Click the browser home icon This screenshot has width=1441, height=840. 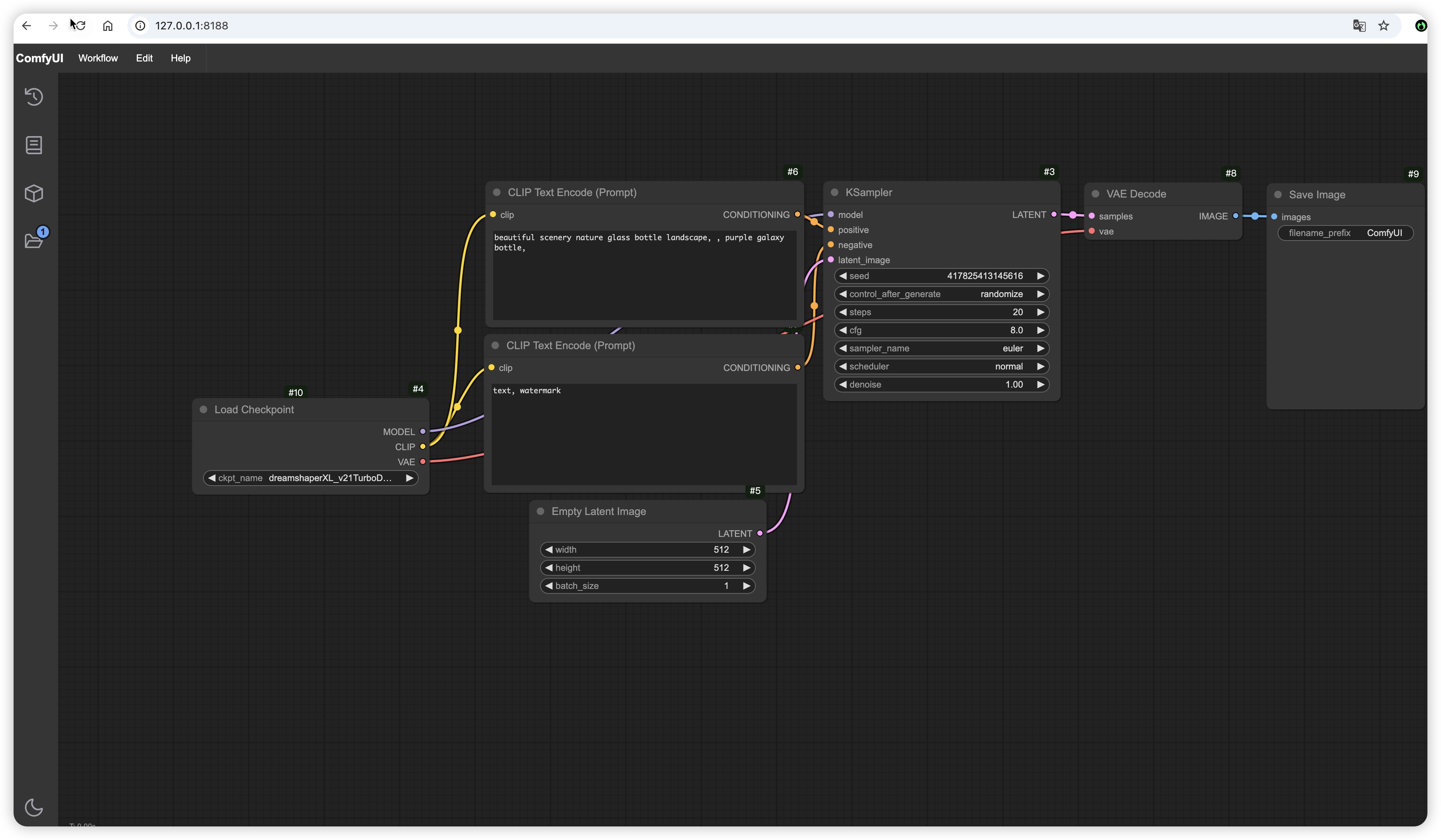coord(107,26)
